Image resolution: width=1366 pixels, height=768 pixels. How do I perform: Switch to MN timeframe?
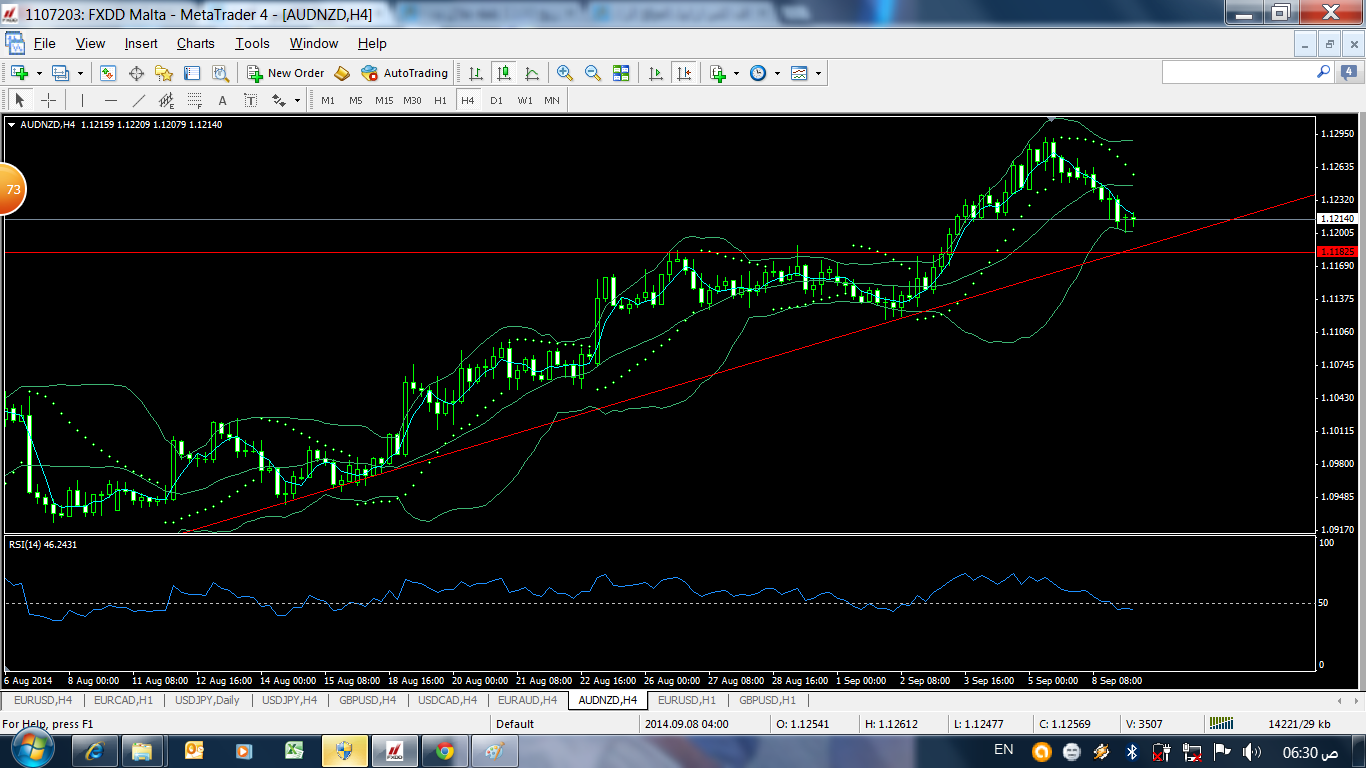click(552, 100)
